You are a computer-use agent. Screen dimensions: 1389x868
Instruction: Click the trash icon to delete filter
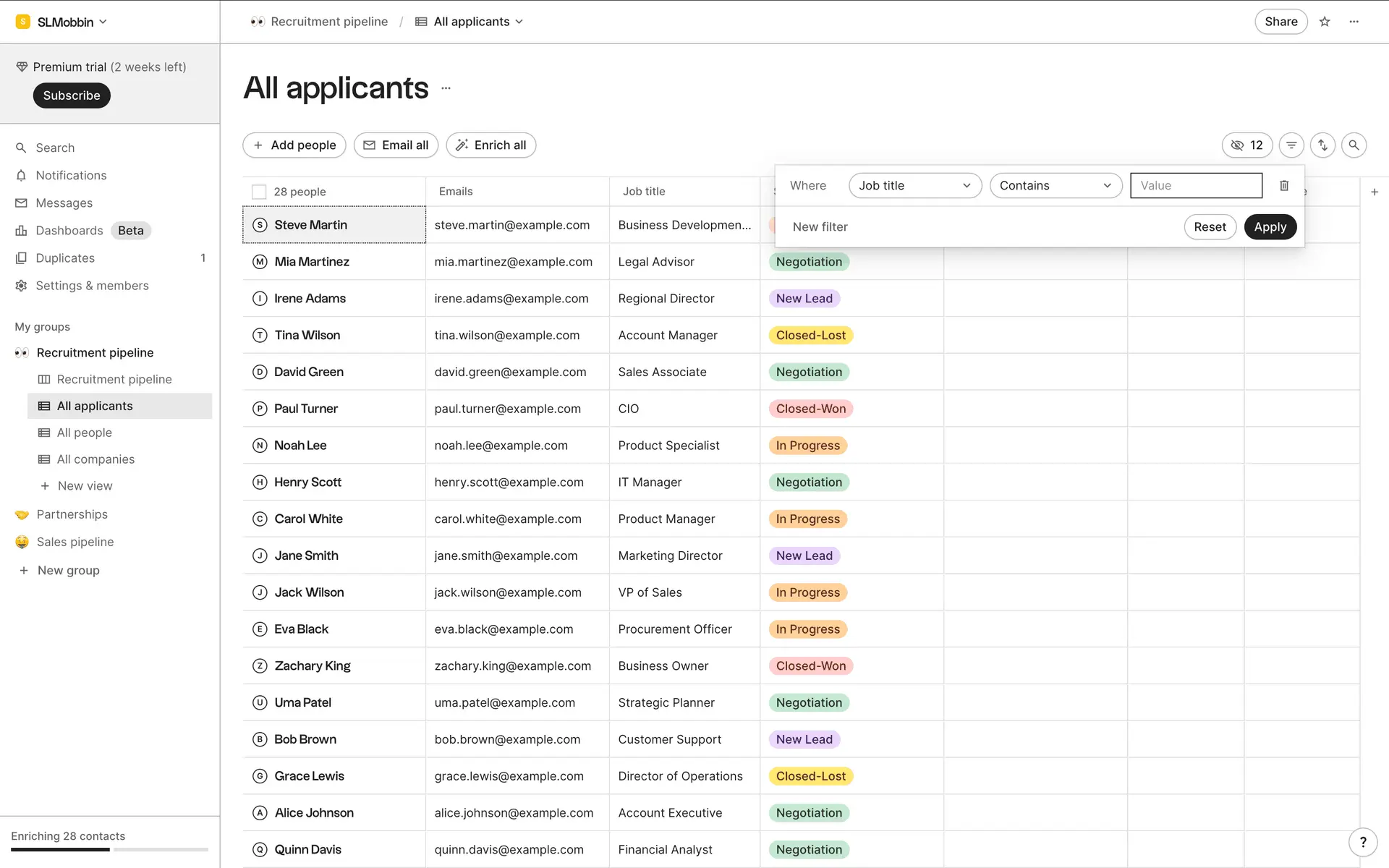tap(1284, 186)
